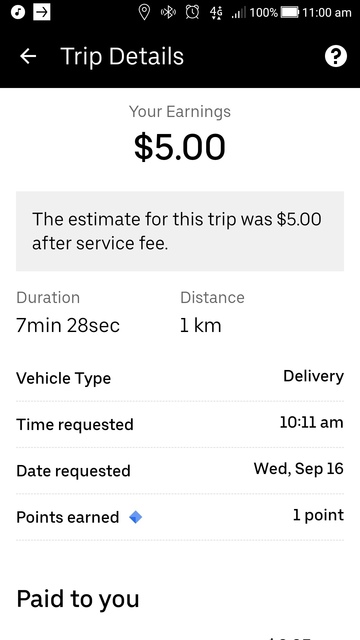This screenshot has height=640, width=360.
Task: Tap the trip estimate notice box
Action: (x=180, y=231)
